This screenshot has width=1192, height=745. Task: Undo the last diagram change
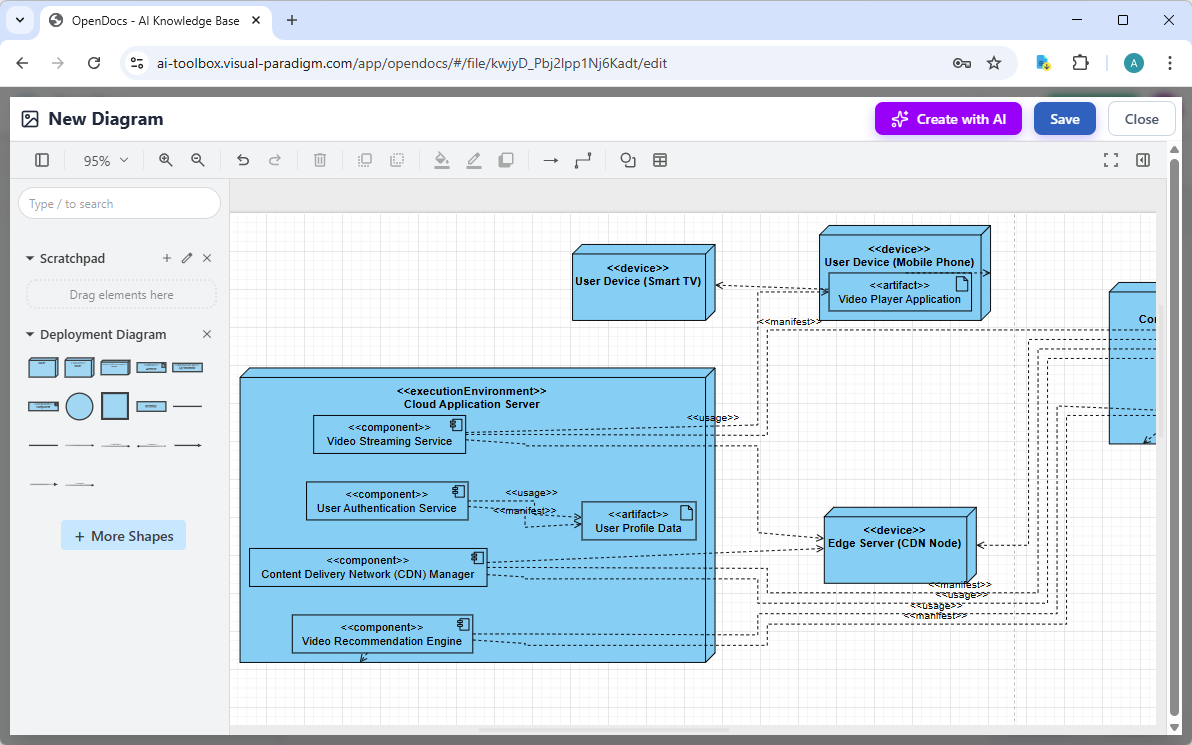pyautogui.click(x=243, y=160)
